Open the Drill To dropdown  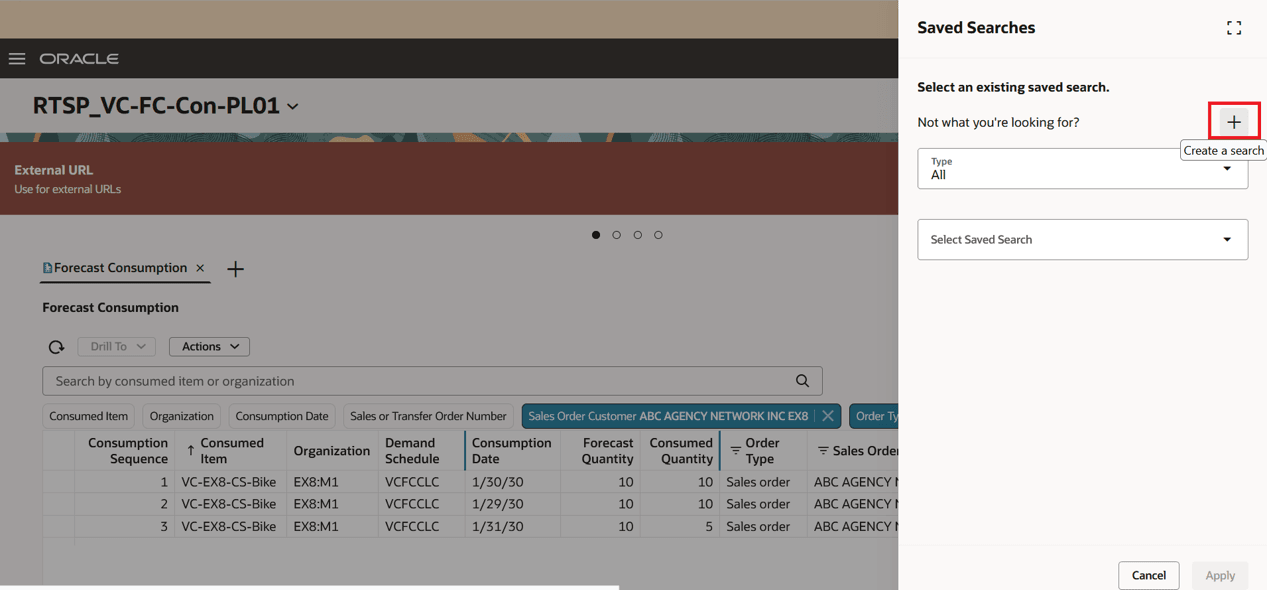[x=116, y=347]
